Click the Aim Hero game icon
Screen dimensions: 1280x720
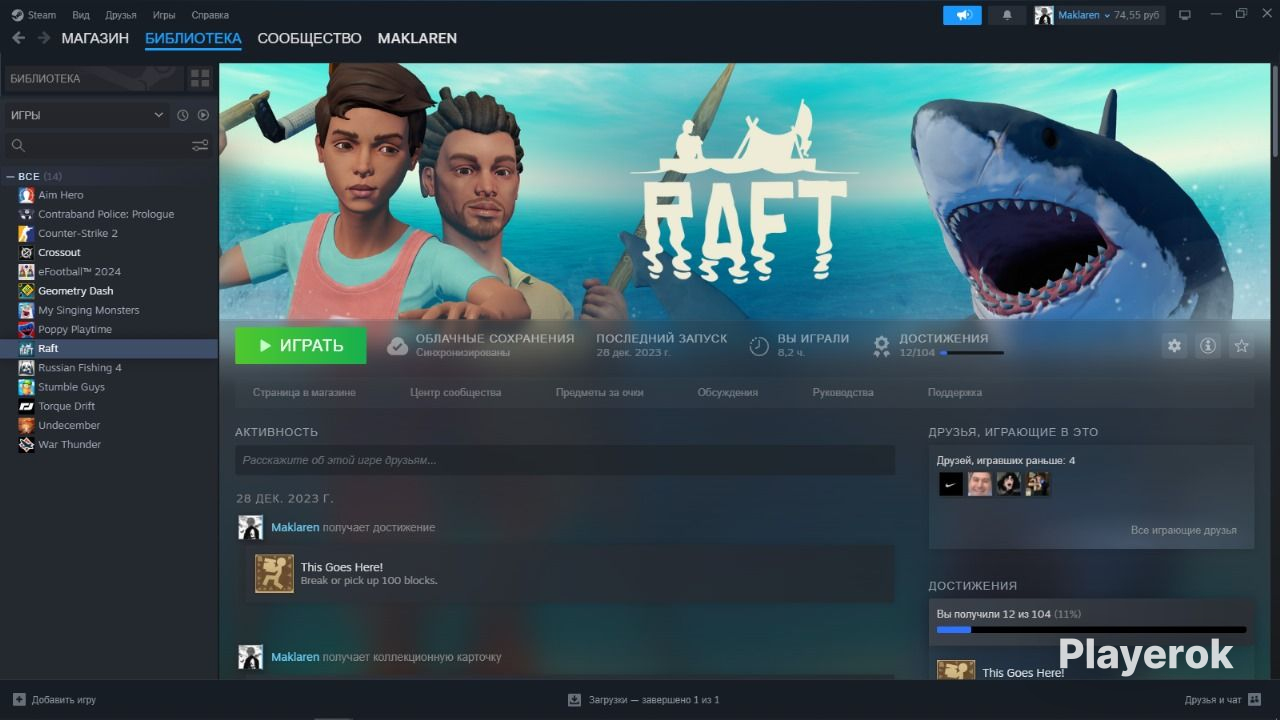click(x=27, y=195)
